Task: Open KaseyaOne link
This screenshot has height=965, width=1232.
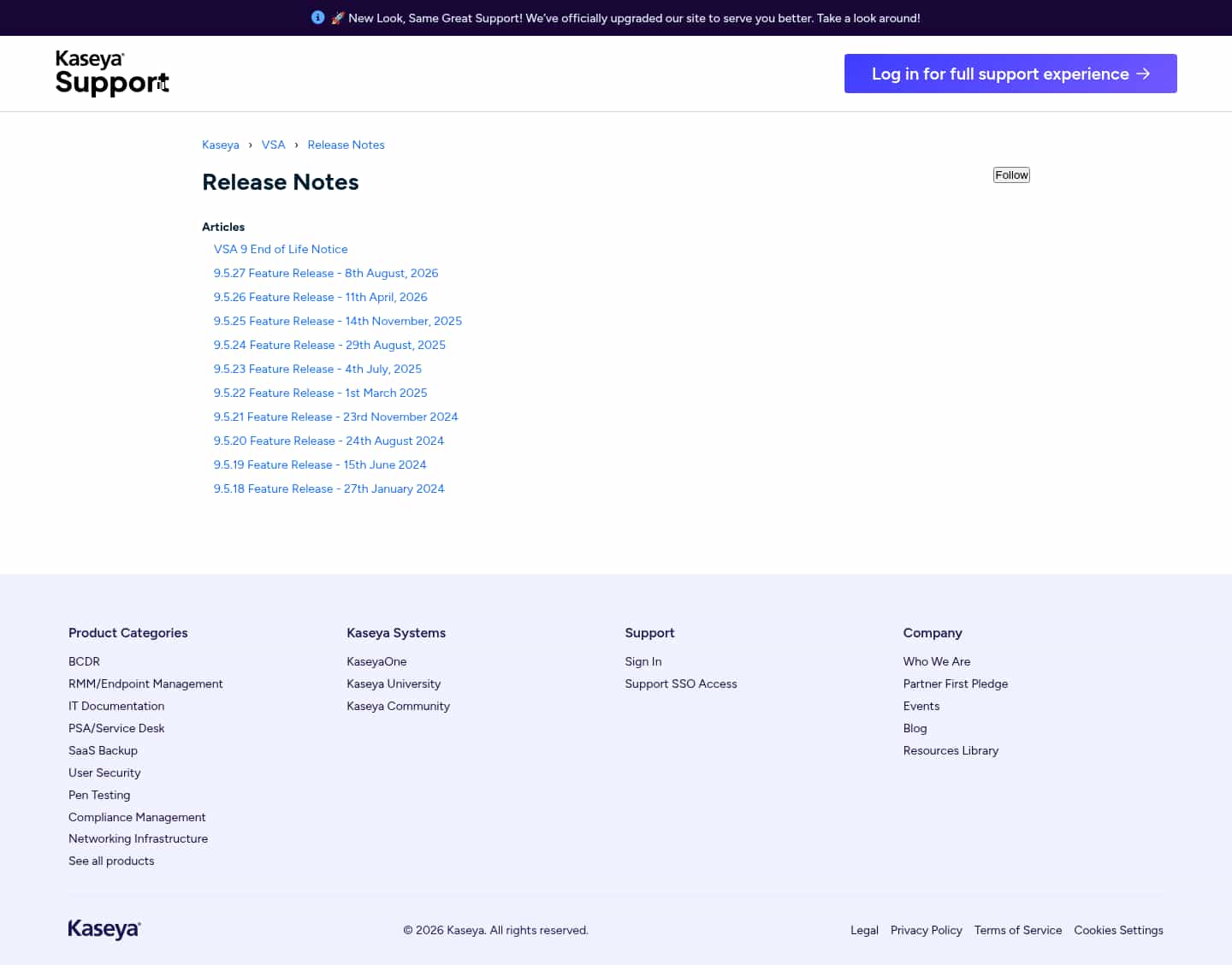Action: coord(376,661)
